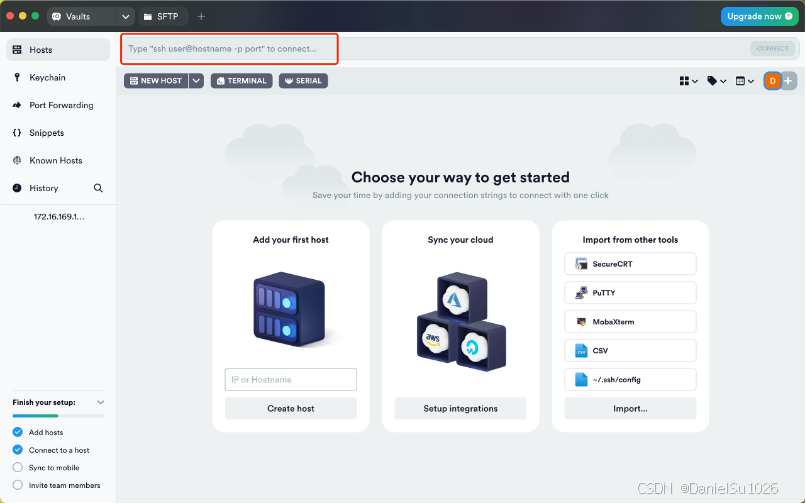Import hosts from MobaXterm

click(x=630, y=322)
